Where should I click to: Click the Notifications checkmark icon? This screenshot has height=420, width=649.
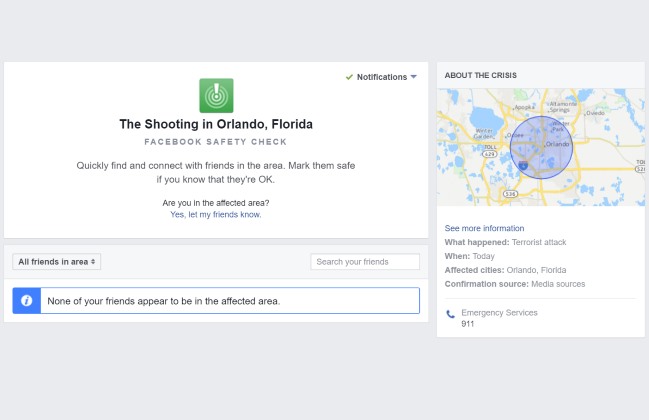coord(349,77)
